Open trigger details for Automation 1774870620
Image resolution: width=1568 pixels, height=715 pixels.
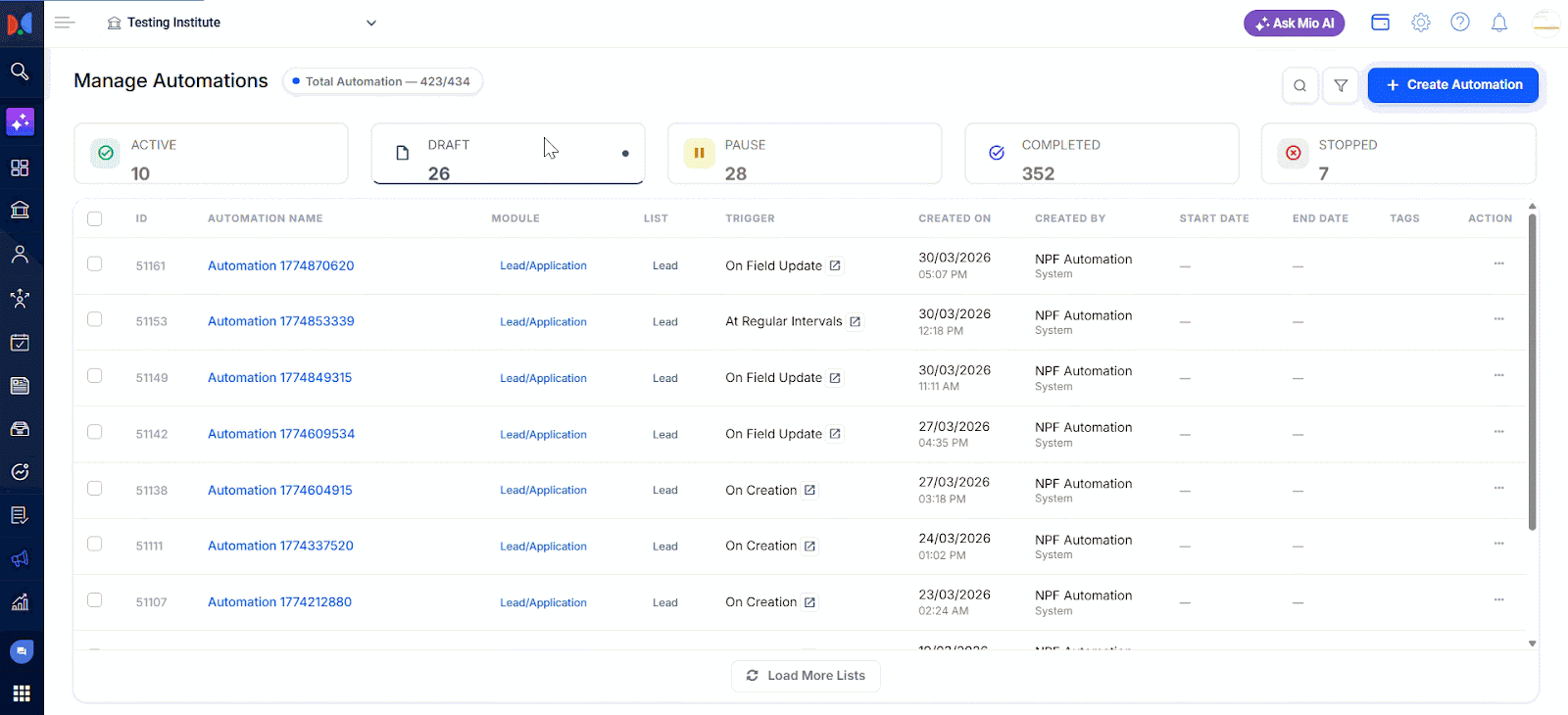click(x=835, y=265)
